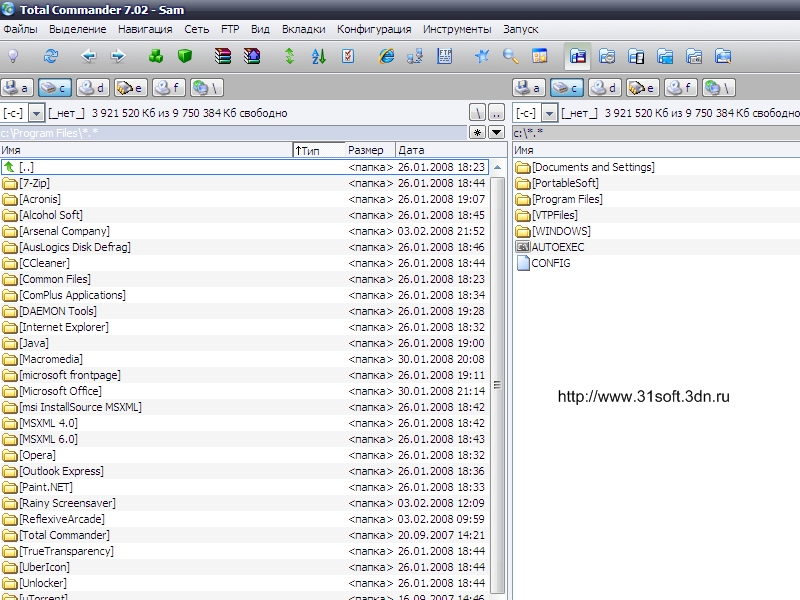This screenshot has width=800, height=600.
Task: Open the left panel drive dropdown
Action: 36,113
